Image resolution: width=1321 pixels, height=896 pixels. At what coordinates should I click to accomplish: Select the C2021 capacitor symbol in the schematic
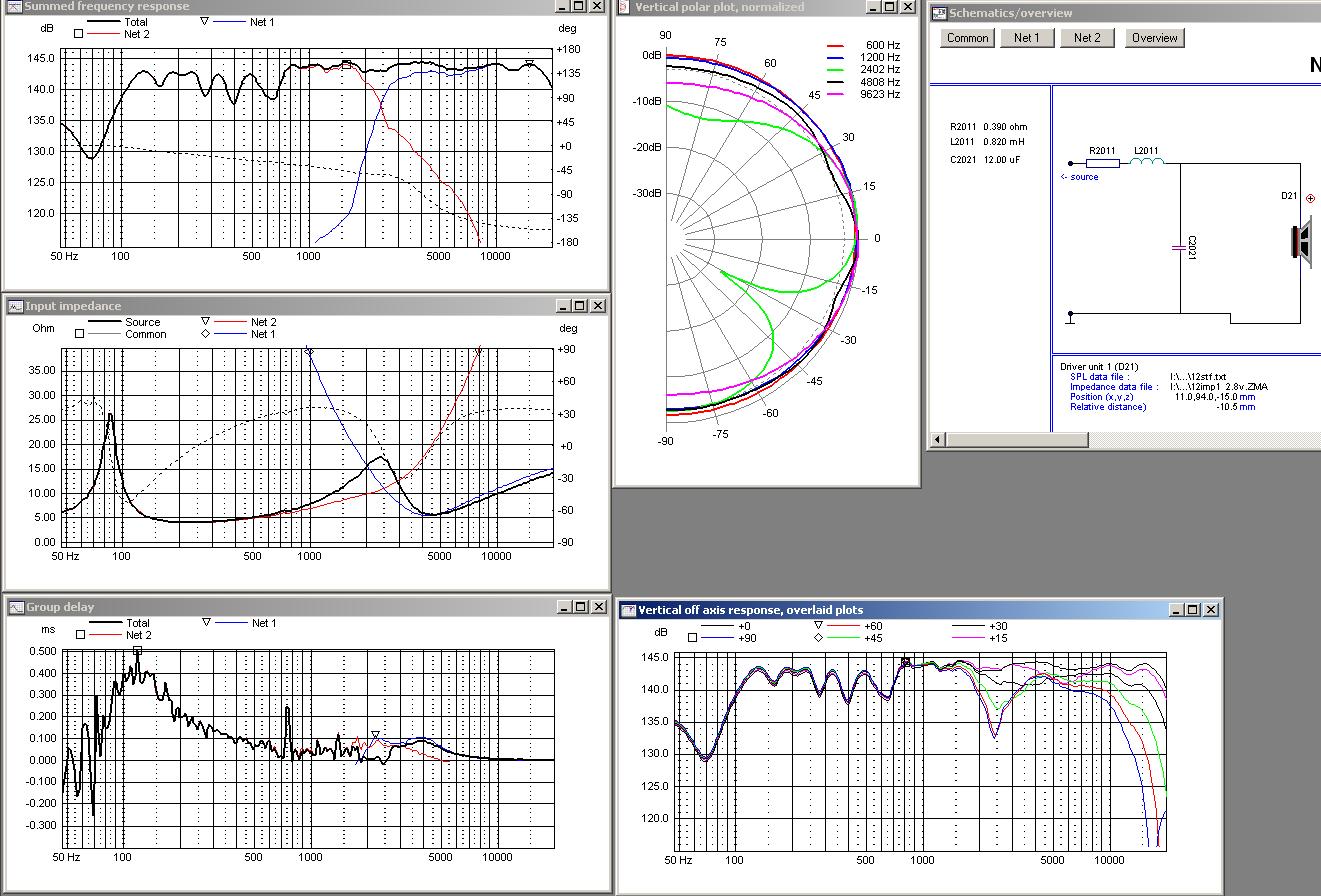(x=1180, y=246)
